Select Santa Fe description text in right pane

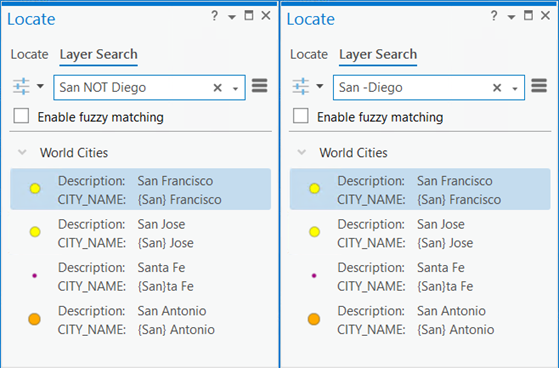(441, 268)
